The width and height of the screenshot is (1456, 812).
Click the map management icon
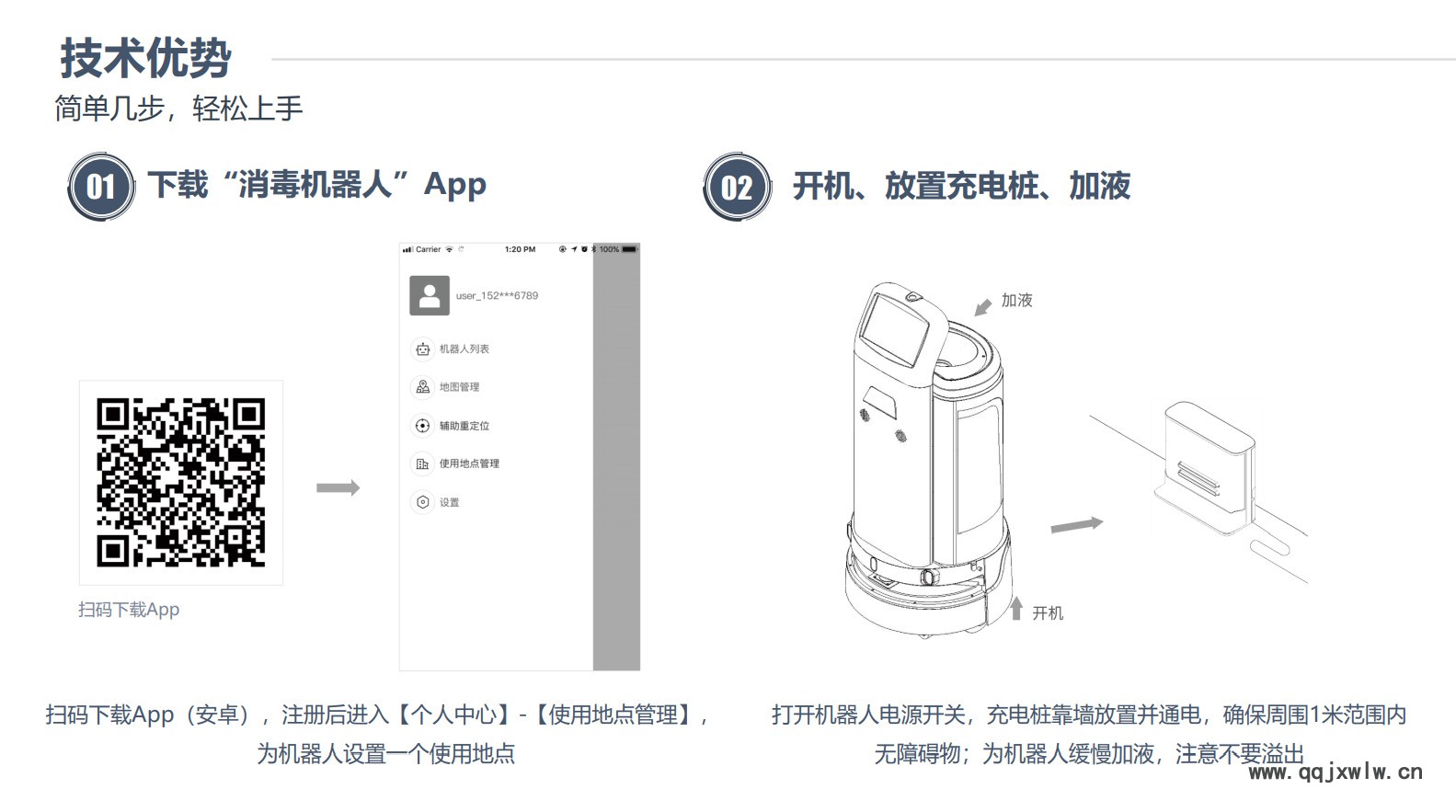click(x=422, y=387)
